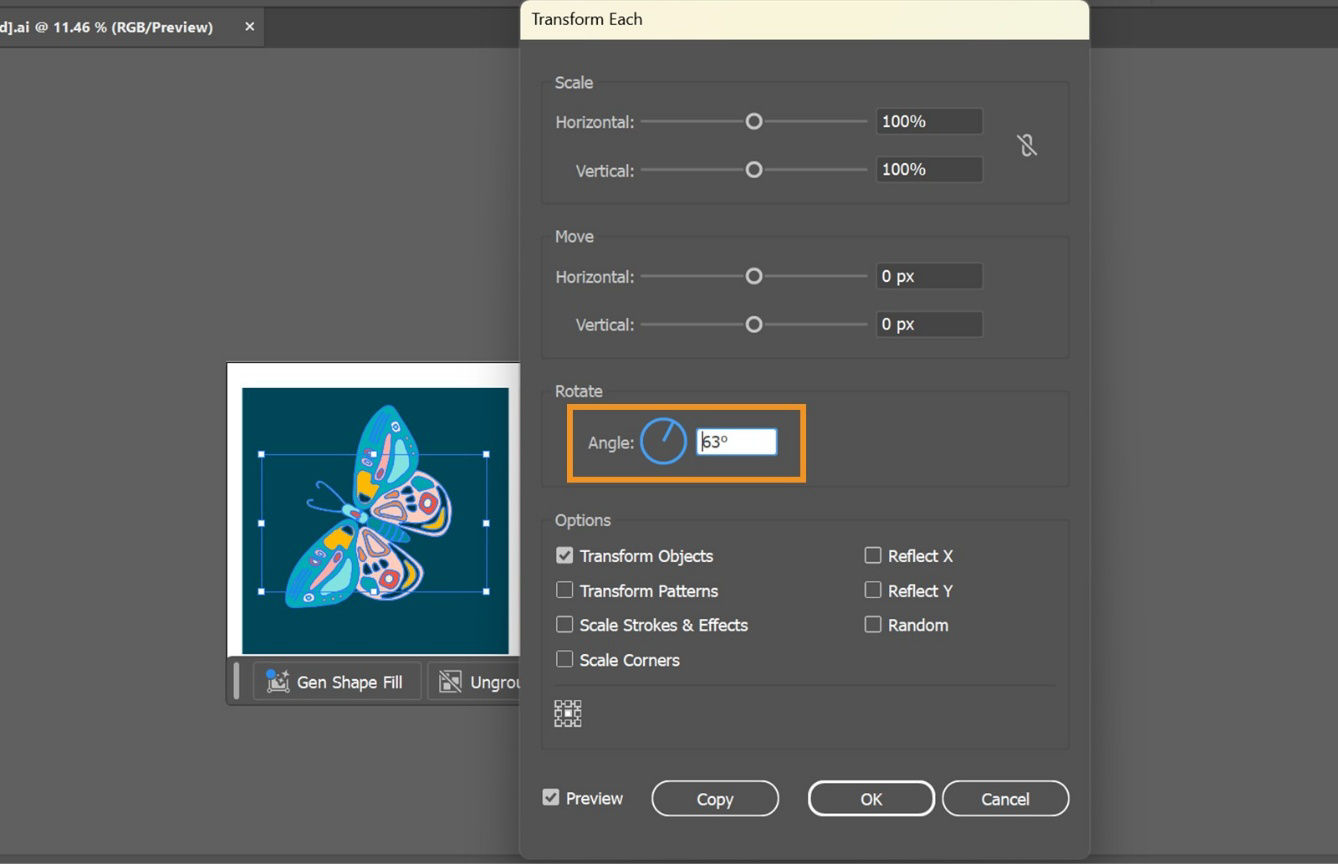This screenshot has width=1338, height=864.
Task: Check the Scale Corners option
Action: coord(565,660)
